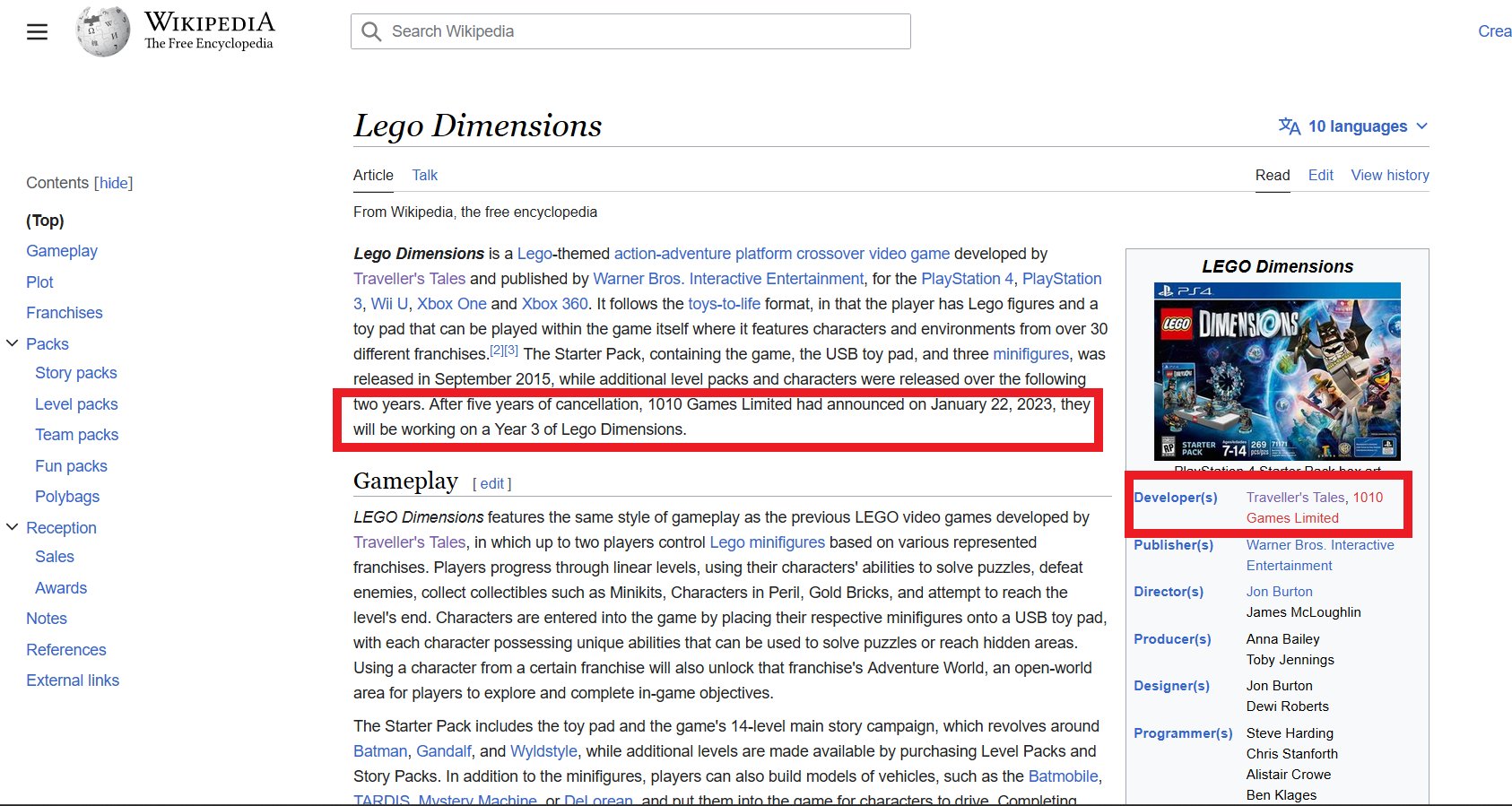The image size is (1512, 806).
Task: Go to Notes in contents
Action: 47,619
